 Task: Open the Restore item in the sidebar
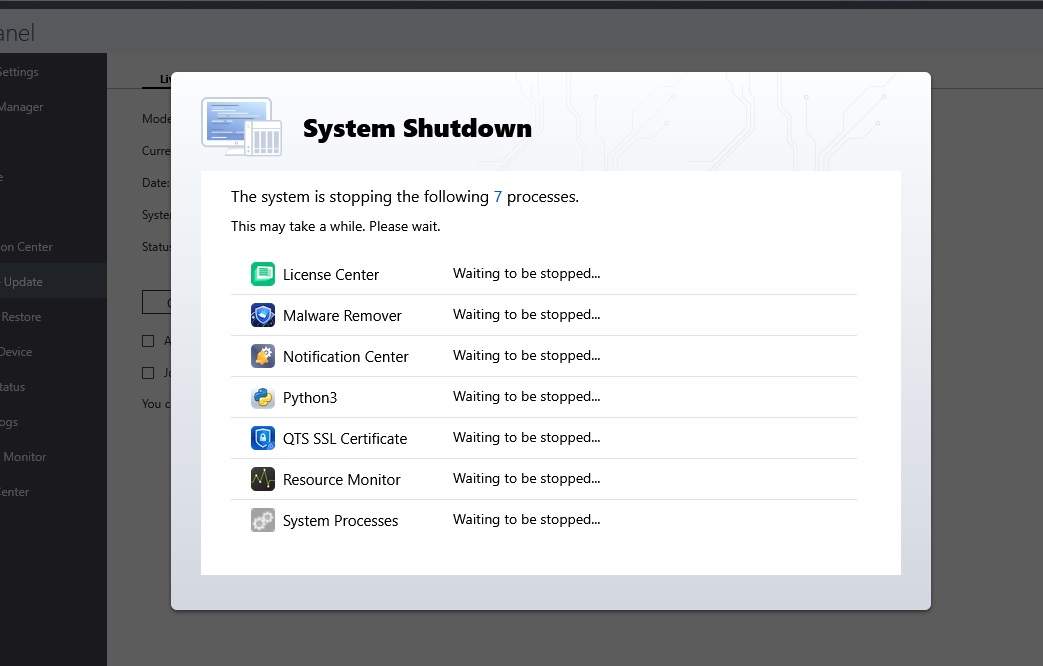21,317
